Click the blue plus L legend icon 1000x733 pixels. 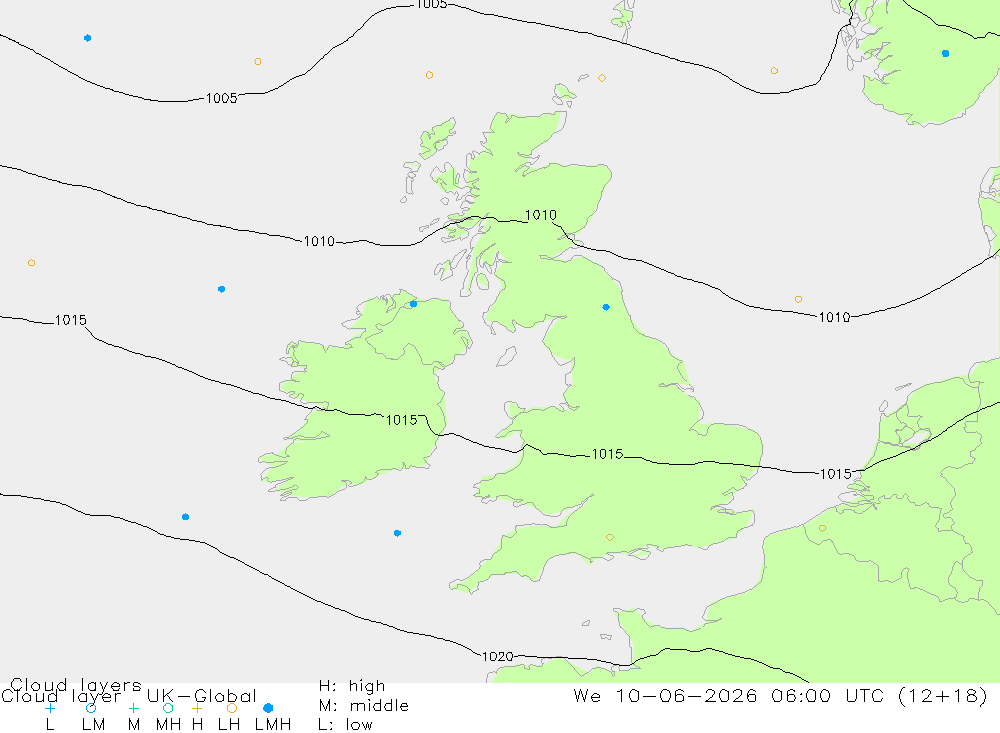[50, 708]
